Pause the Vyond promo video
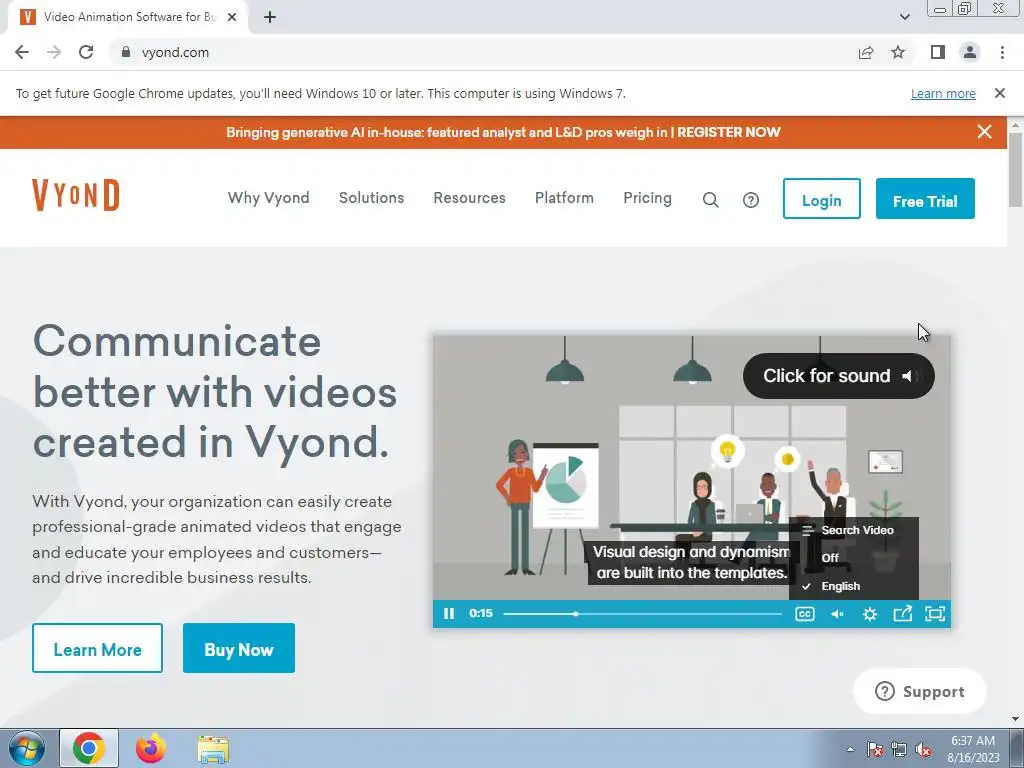This screenshot has height=768, width=1024. point(449,614)
